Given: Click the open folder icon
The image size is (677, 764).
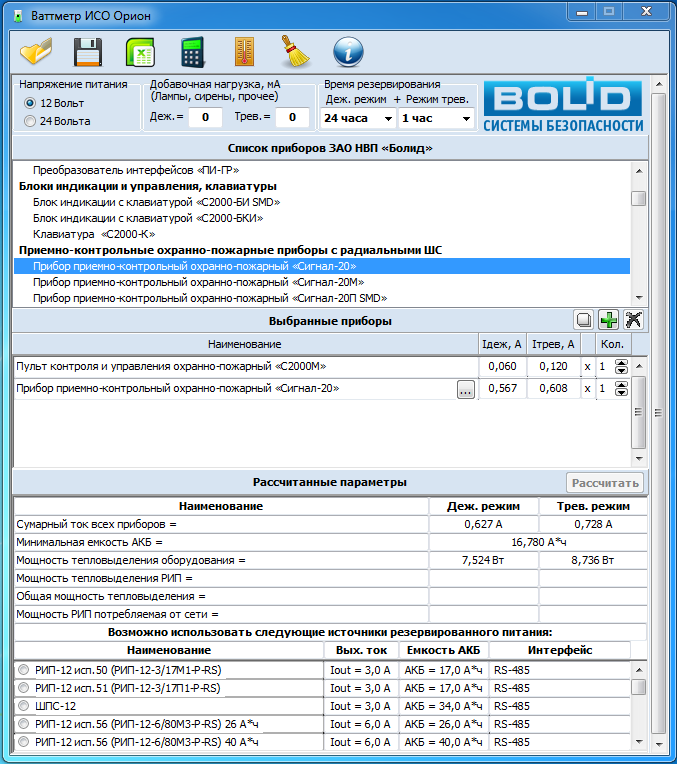Looking at the screenshot, I should pyautogui.click(x=36, y=51).
